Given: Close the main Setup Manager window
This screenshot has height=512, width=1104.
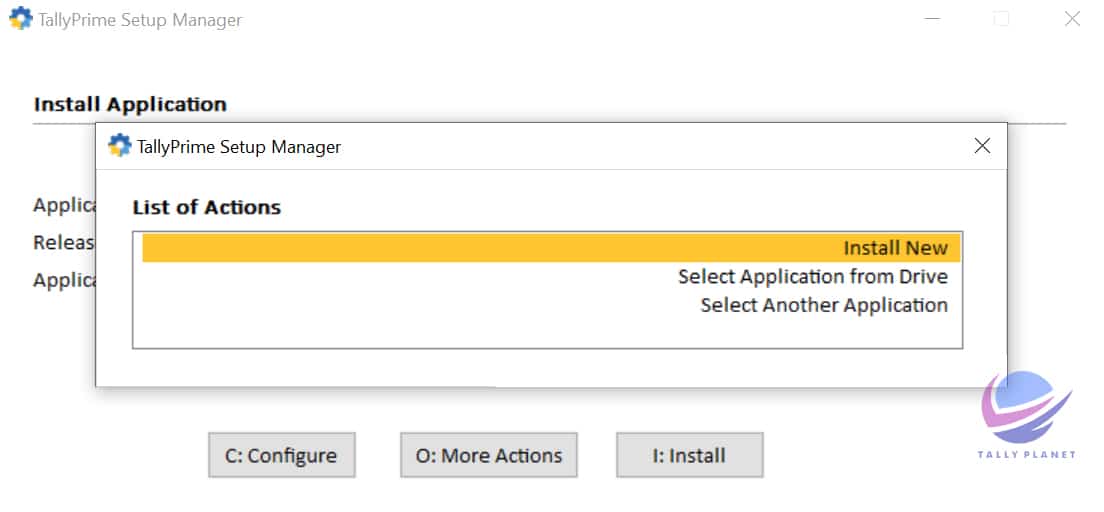Looking at the screenshot, I should click(x=1072, y=19).
